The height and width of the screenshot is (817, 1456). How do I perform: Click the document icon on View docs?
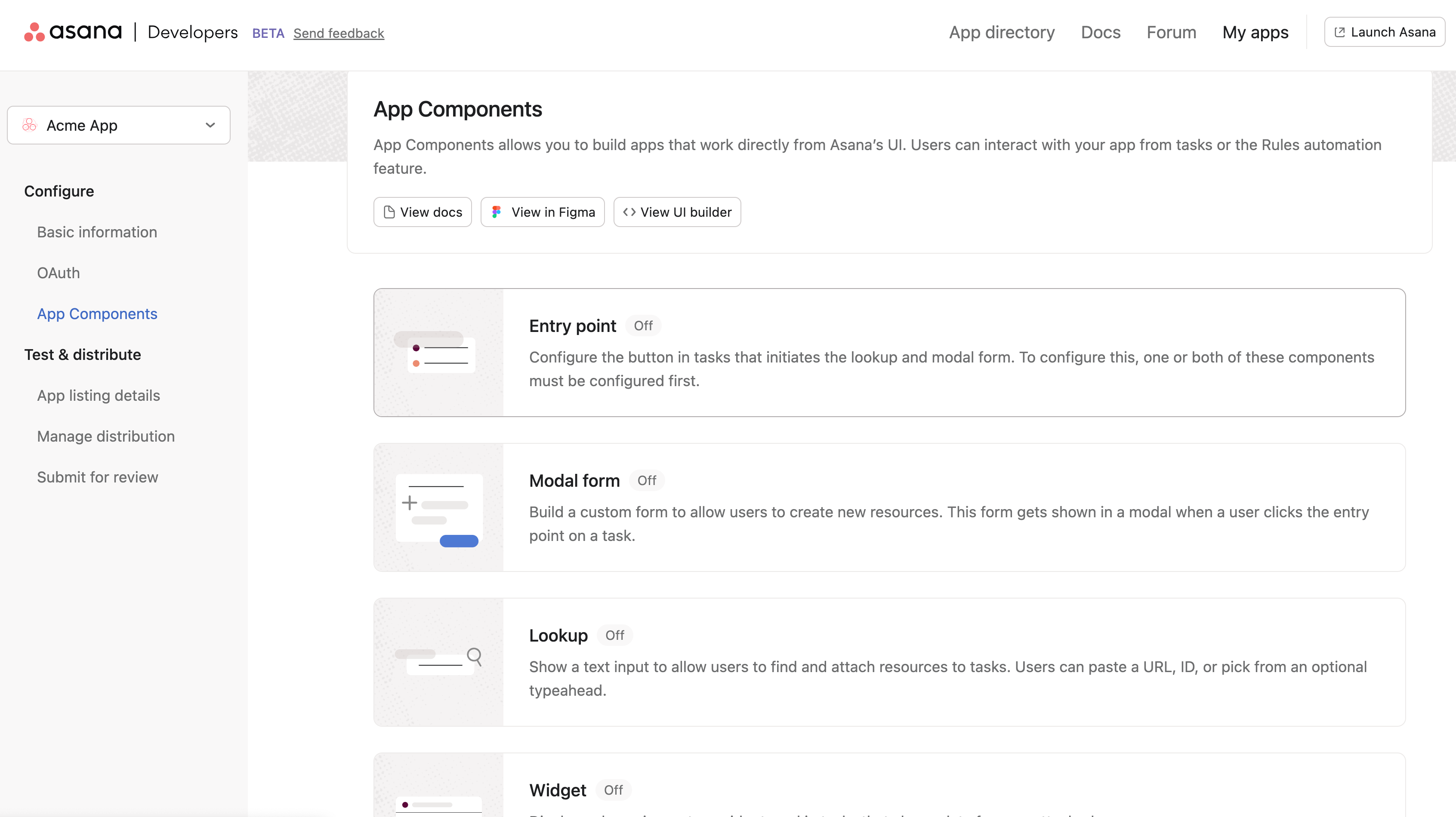(x=389, y=212)
